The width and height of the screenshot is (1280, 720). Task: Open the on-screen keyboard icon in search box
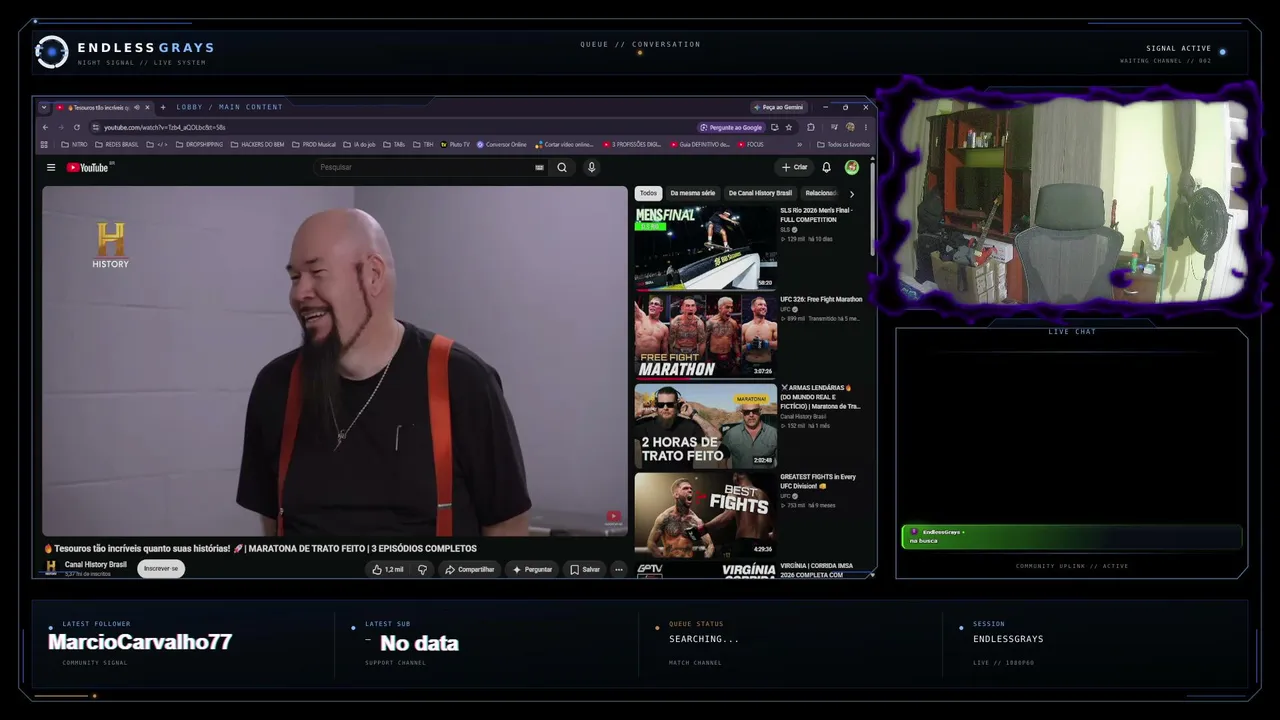tap(540, 167)
